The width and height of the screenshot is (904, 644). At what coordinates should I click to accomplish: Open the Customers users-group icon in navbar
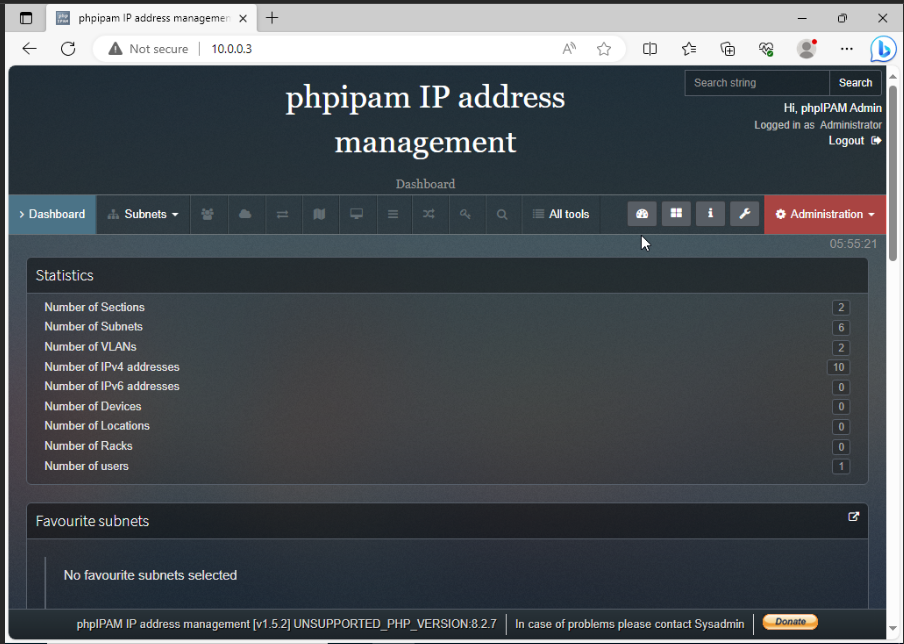[x=208, y=214]
